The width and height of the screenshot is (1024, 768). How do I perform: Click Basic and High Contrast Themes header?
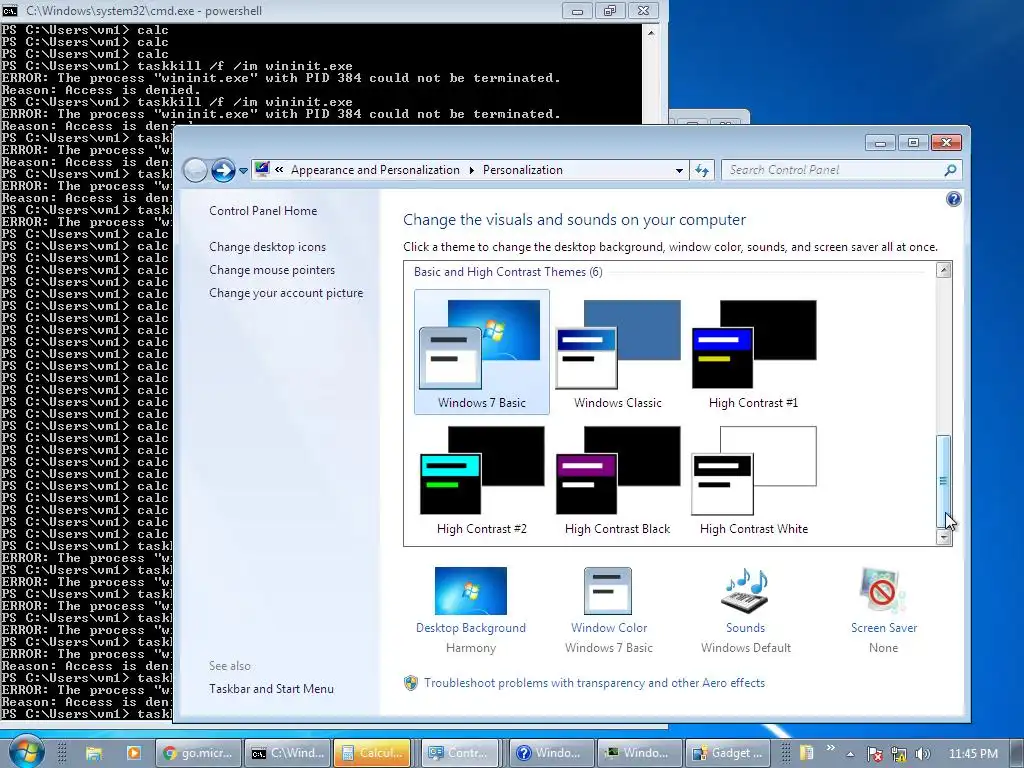click(508, 272)
